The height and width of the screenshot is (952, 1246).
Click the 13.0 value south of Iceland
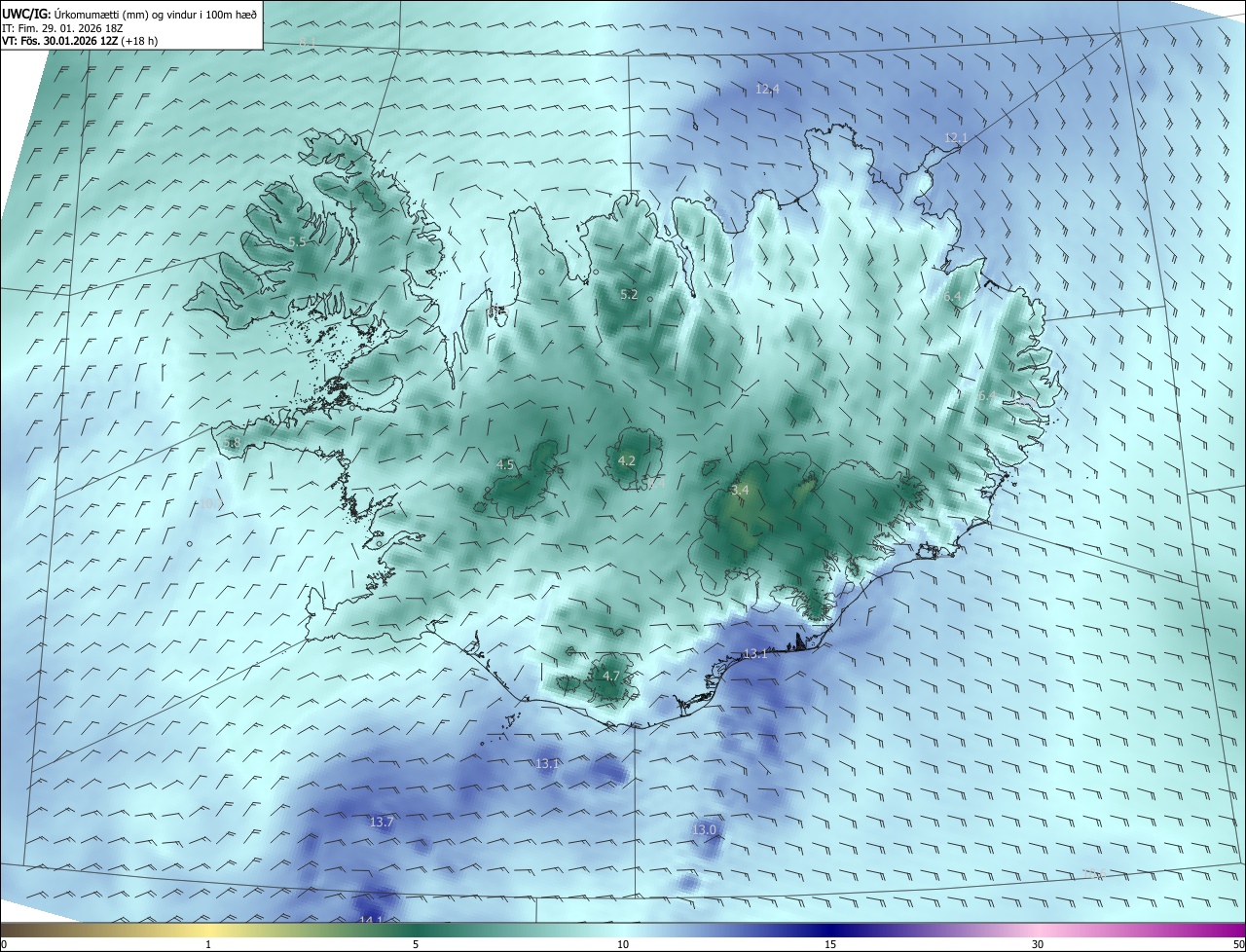point(704,830)
